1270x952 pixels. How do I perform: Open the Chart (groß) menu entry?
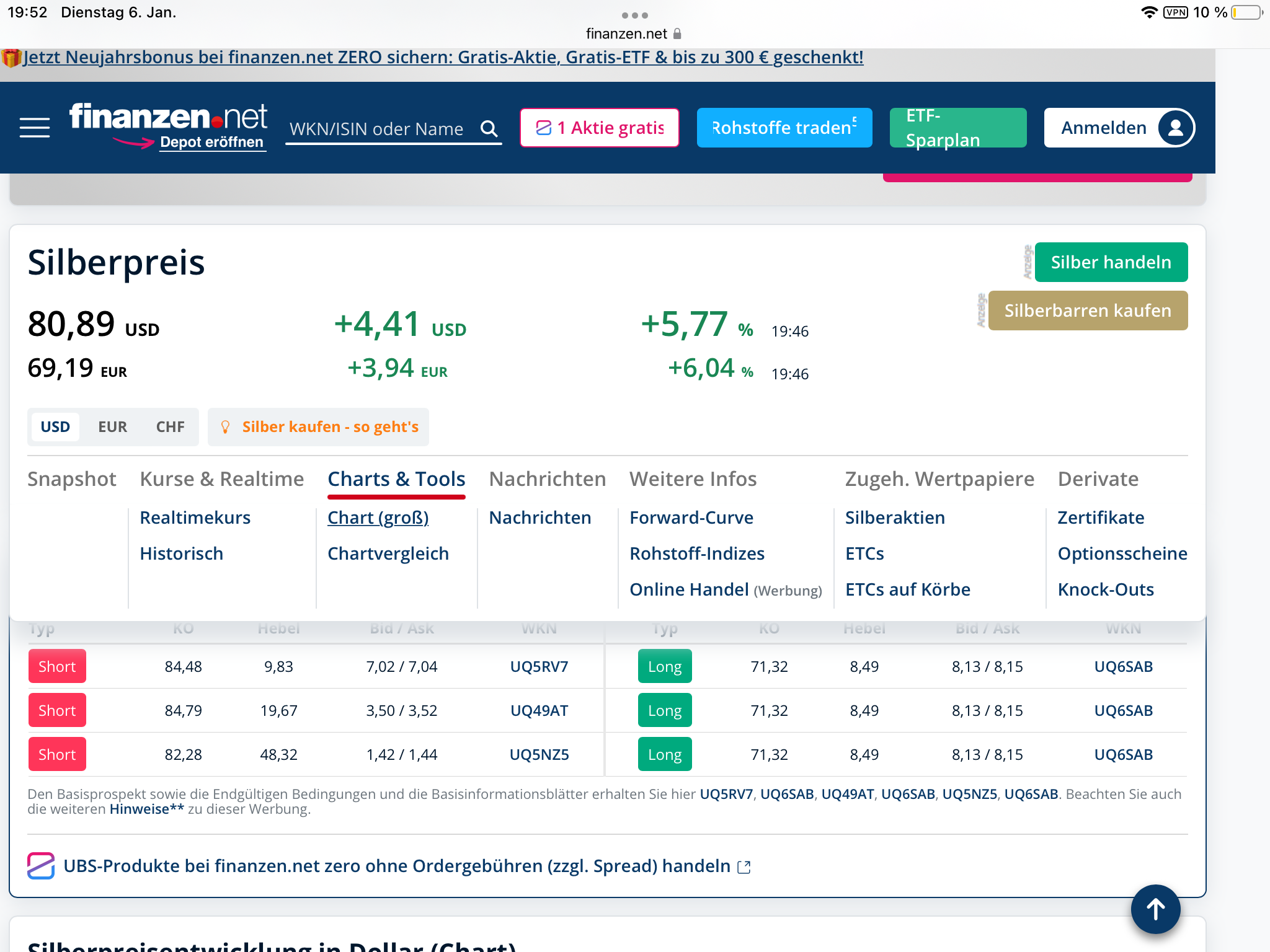pyautogui.click(x=378, y=518)
